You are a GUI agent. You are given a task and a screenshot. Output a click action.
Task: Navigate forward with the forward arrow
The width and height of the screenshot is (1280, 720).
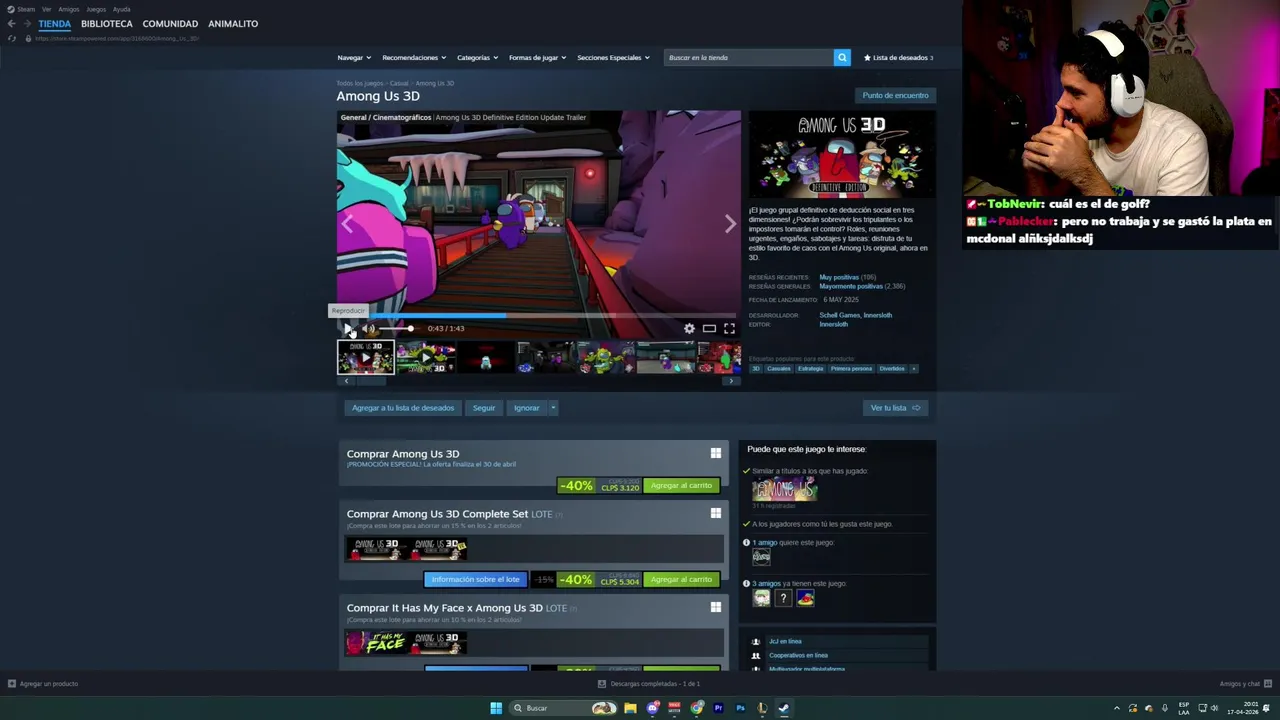pyautogui.click(x=27, y=23)
